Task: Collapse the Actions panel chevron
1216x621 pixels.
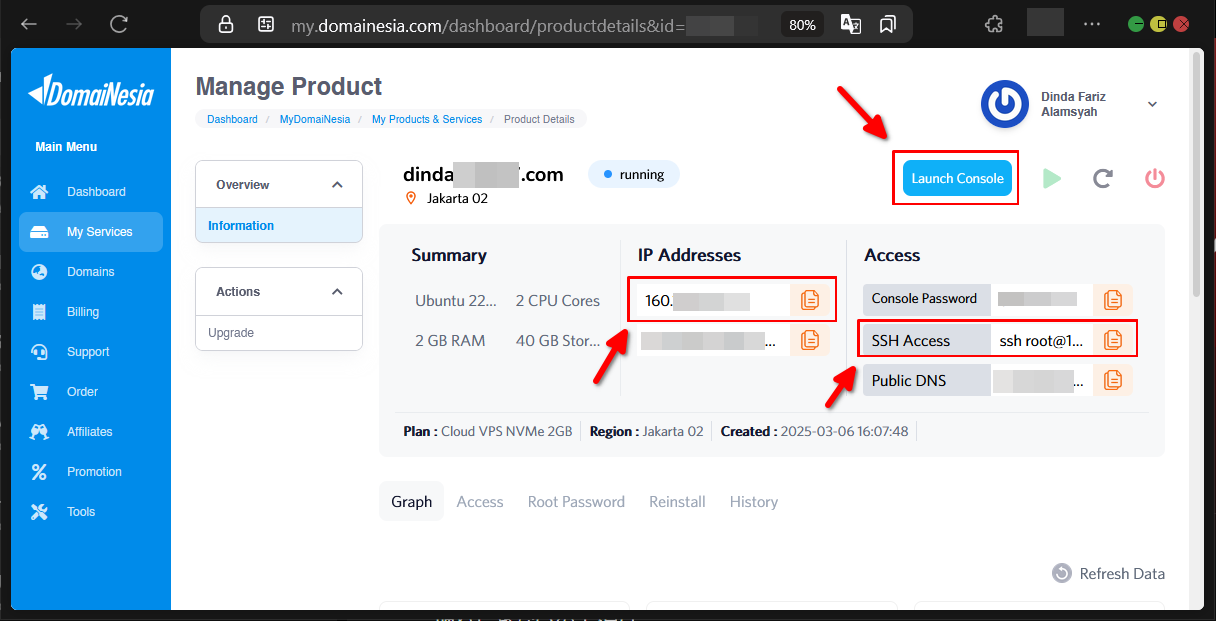Action: 337,292
